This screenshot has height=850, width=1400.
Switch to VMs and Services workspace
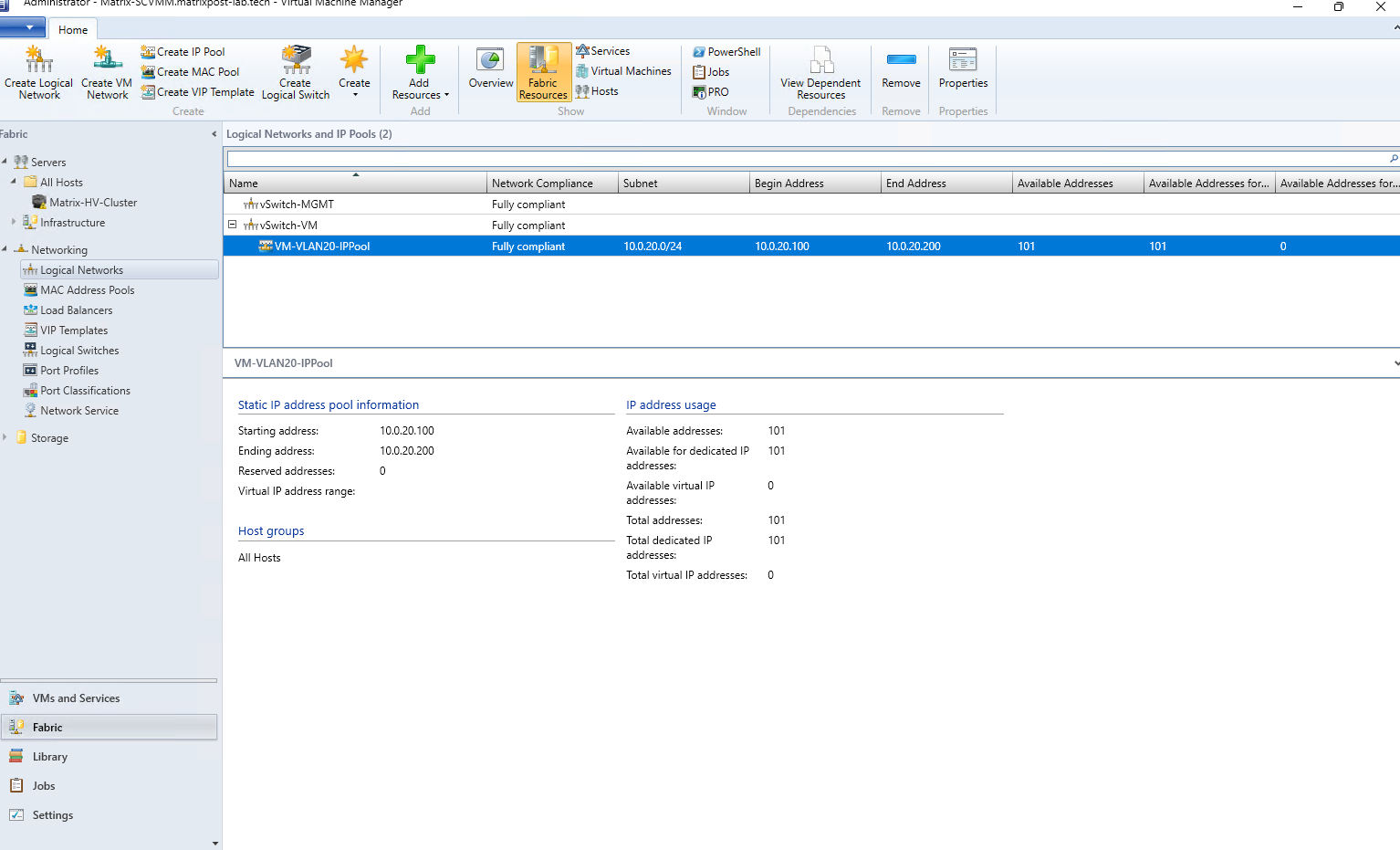(109, 698)
